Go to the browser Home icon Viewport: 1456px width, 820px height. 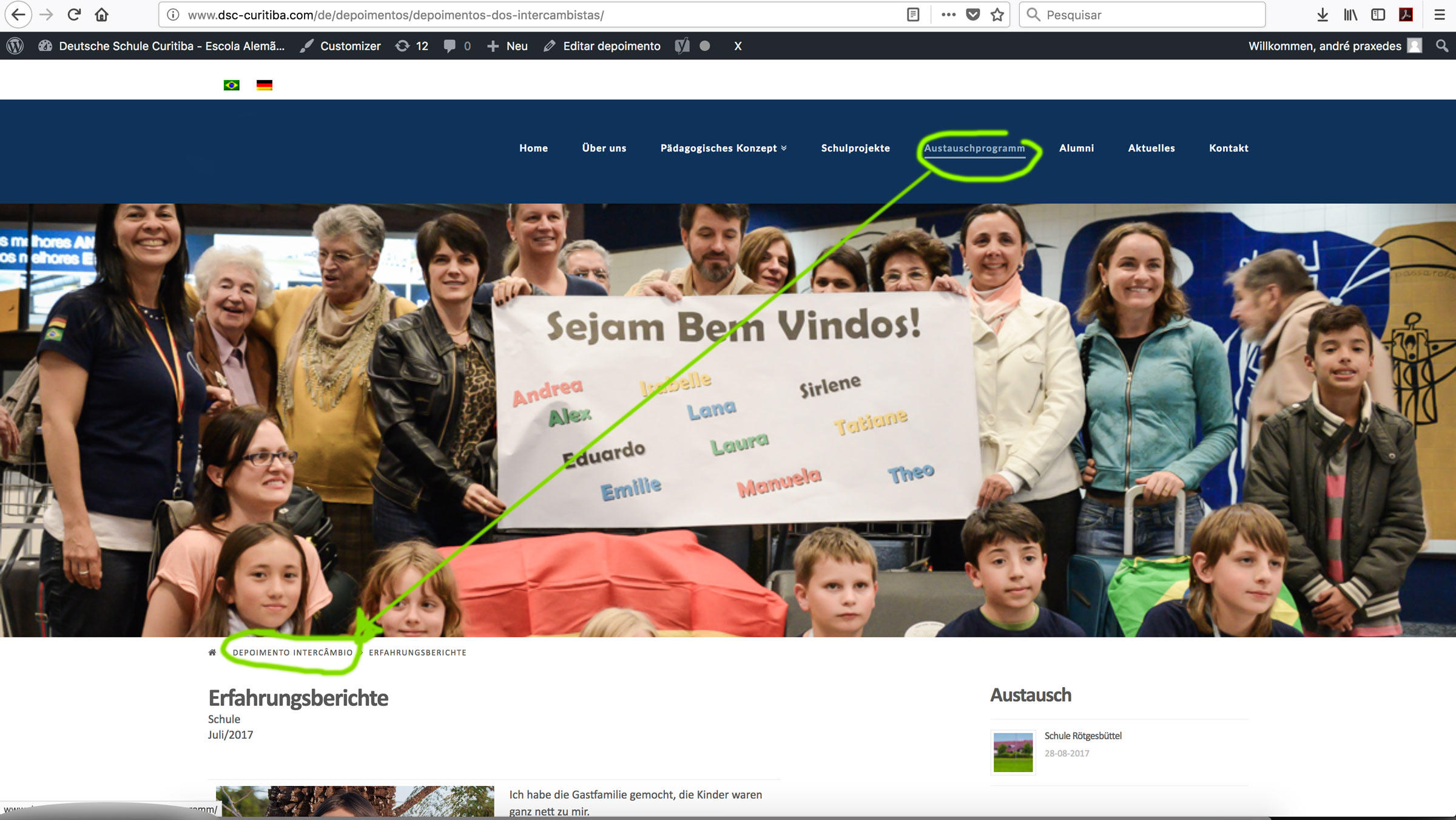[102, 15]
